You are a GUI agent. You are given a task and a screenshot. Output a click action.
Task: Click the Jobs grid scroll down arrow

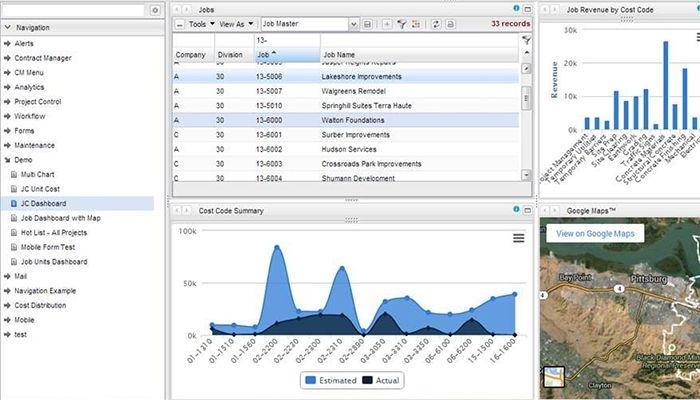coord(526,175)
